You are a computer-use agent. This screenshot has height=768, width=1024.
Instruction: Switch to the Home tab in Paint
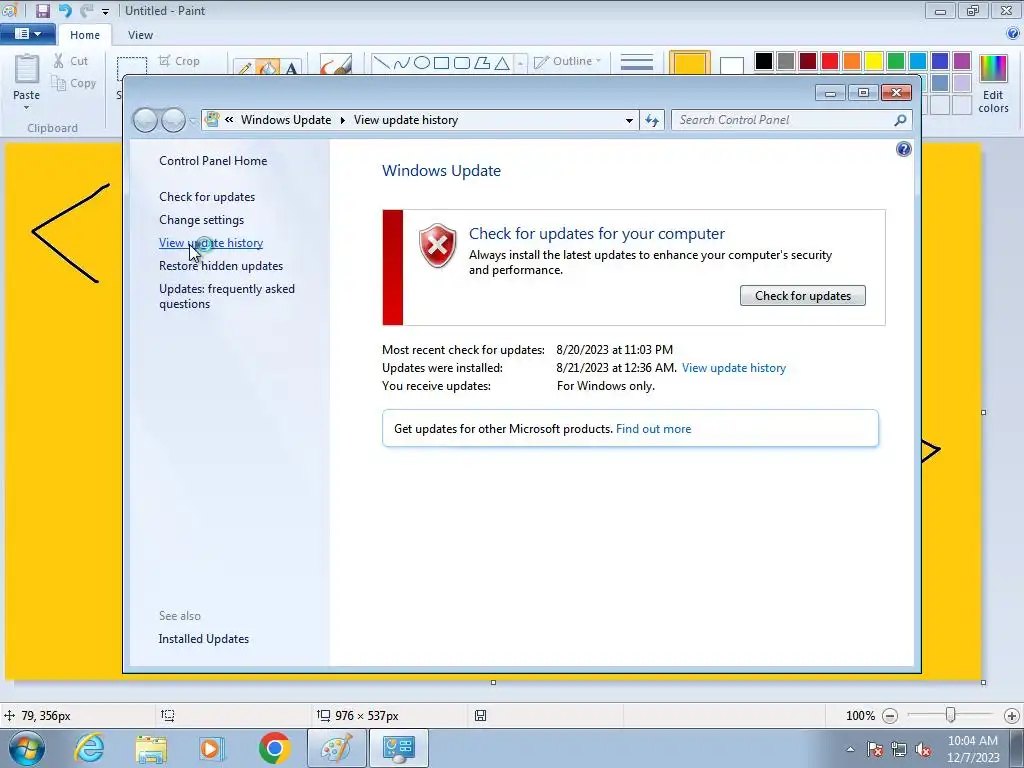pos(85,35)
